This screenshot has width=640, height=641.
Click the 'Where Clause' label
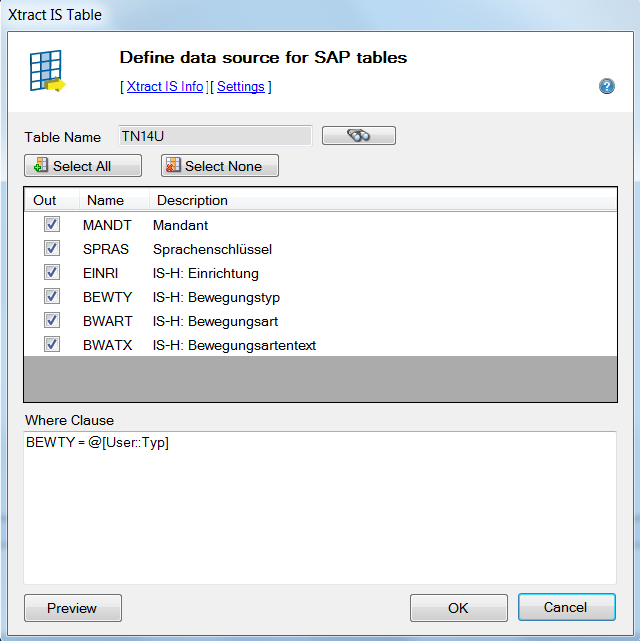(69, 420)
